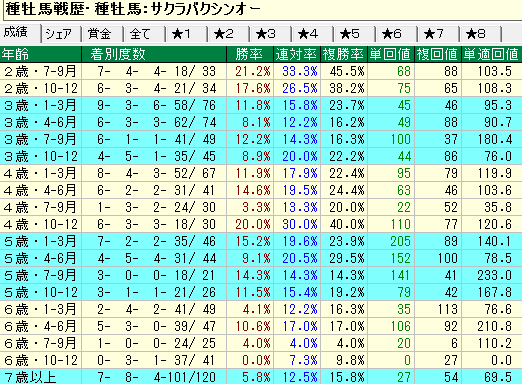Select the ★5 tab
This screenshot has height=384, width=522.
pos(354,34)
